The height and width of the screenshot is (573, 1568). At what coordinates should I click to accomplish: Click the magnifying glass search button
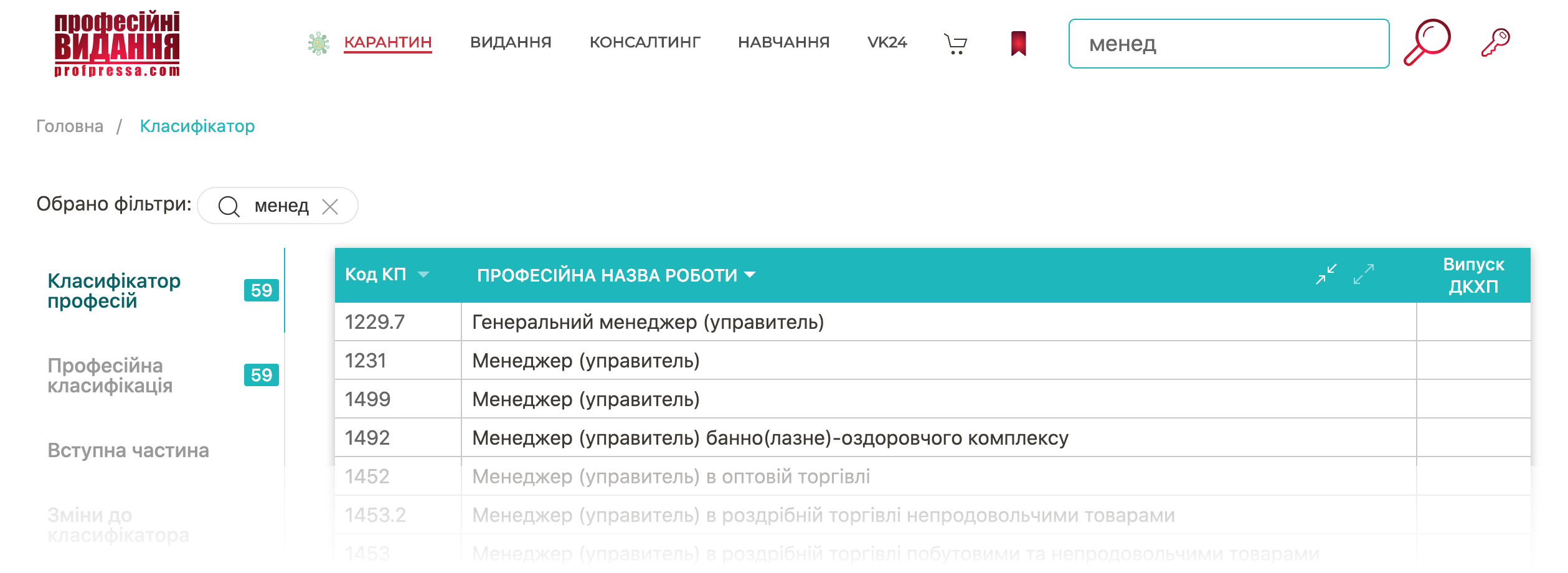1426,42
